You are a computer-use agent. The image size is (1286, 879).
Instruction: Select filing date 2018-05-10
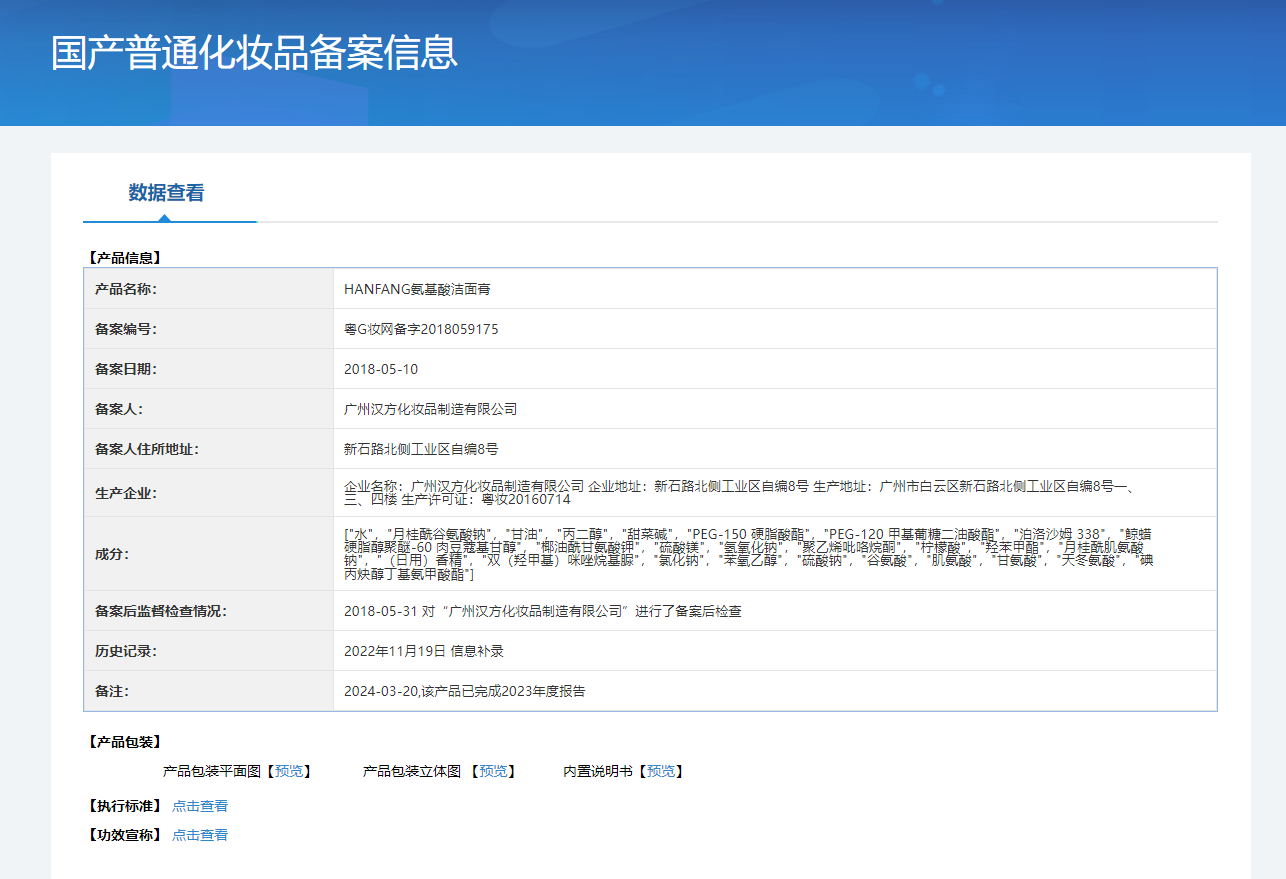point(381,369)
